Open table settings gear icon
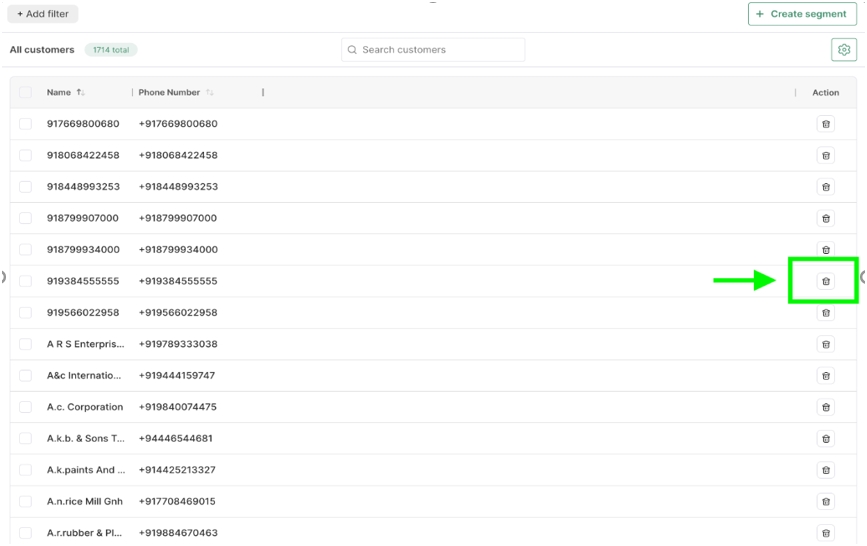The height and width of the screenshot is (546, 867). coord(843,50)
